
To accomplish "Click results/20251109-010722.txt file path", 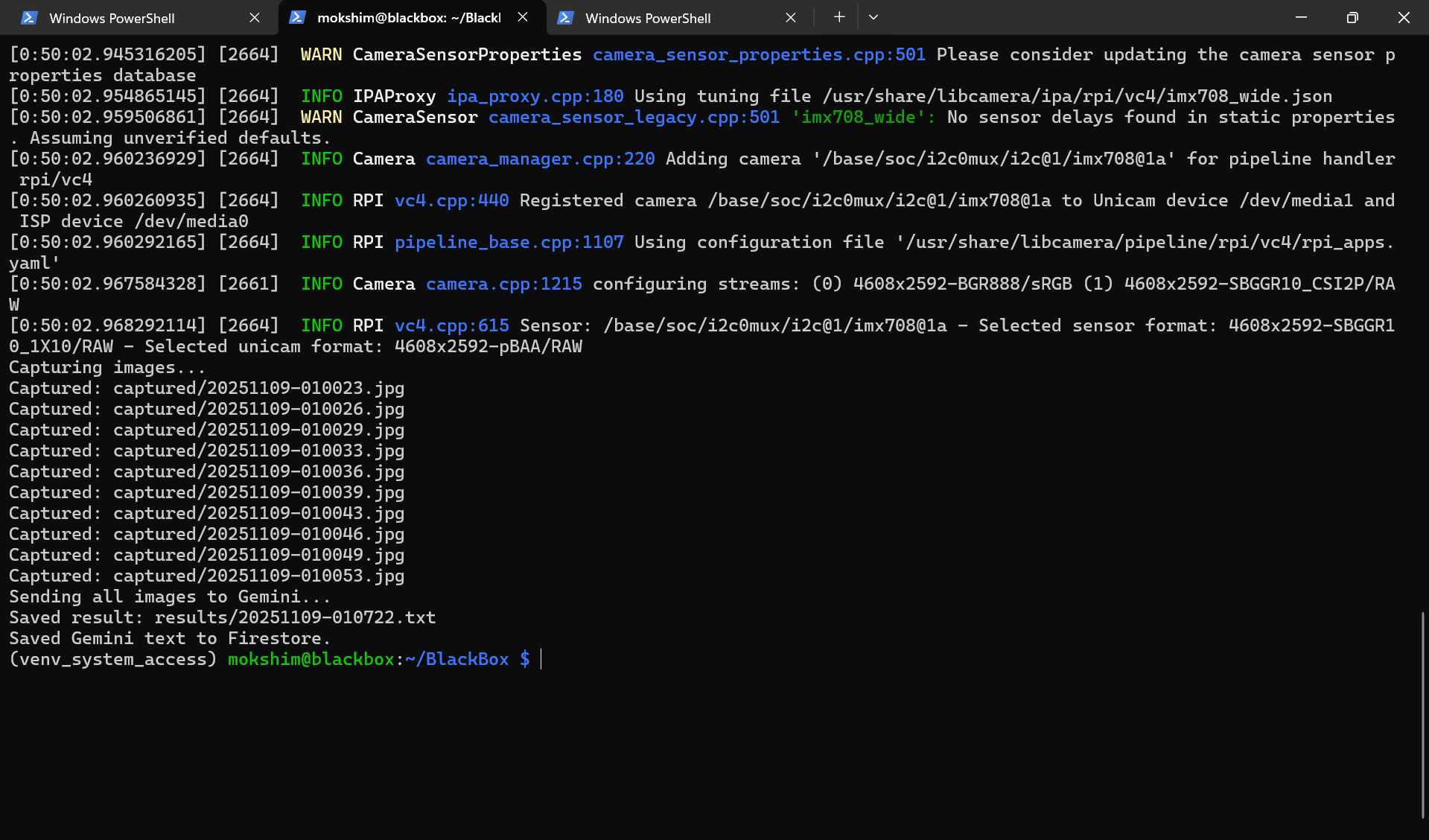I will [295, 617].
